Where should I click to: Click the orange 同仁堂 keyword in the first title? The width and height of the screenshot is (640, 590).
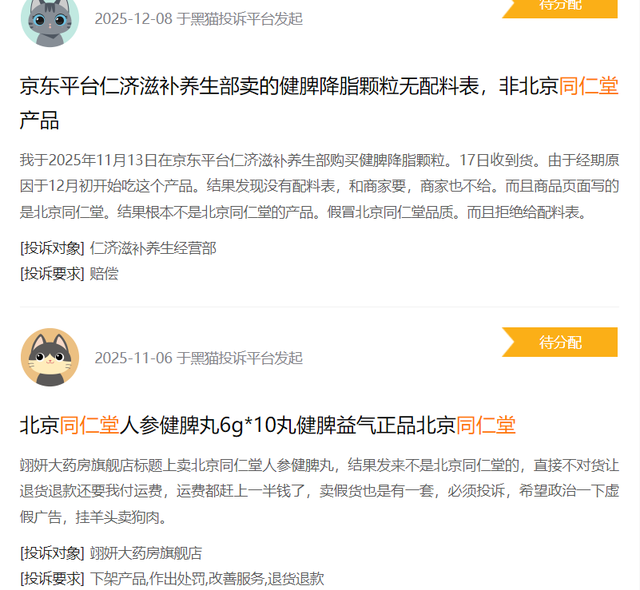pos(589,86)
